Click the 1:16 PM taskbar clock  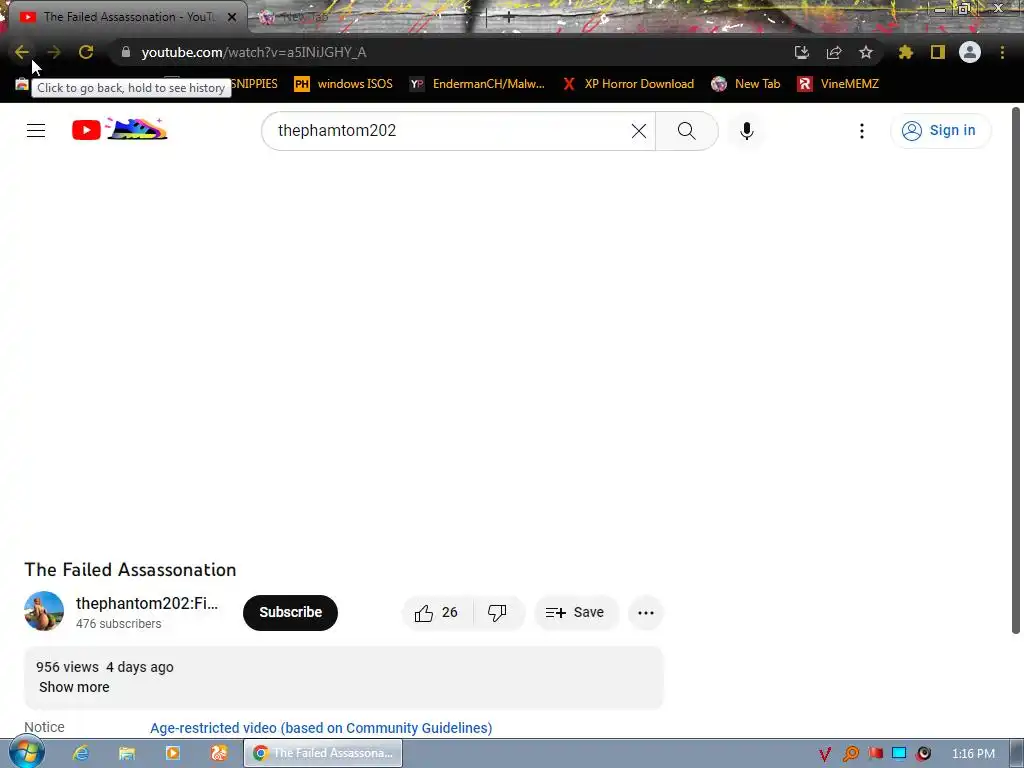973,754
